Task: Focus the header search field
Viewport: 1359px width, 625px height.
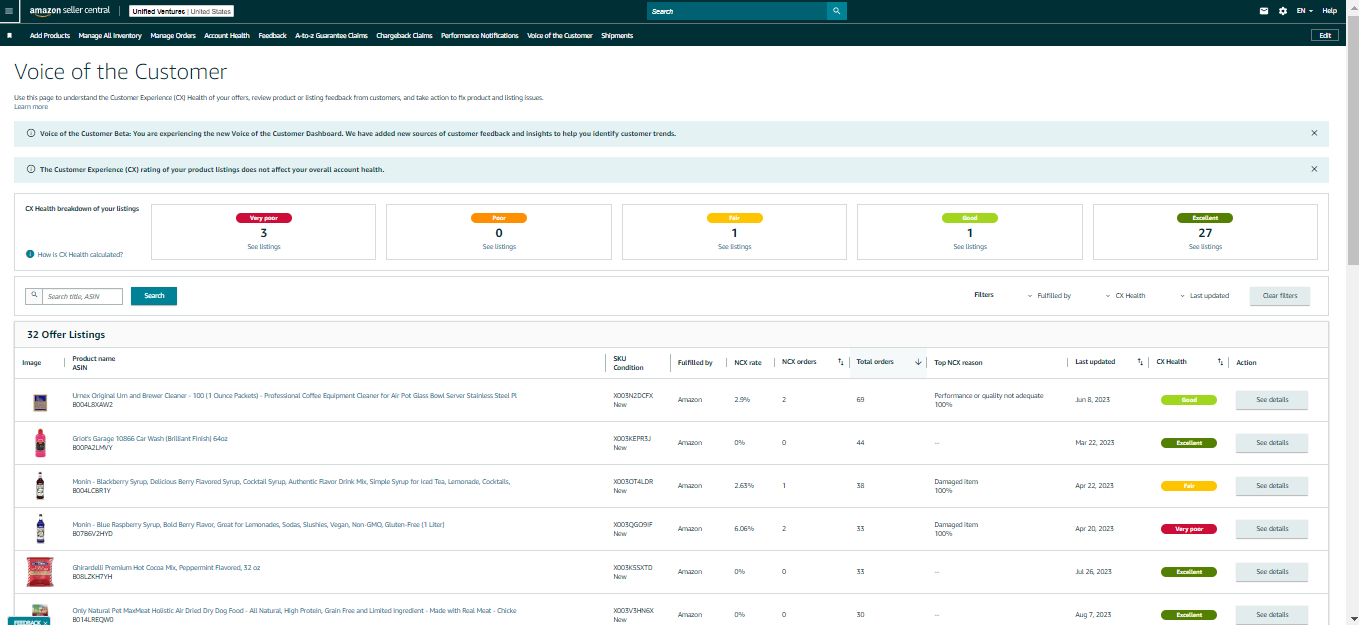Action: tap(737, 11)
